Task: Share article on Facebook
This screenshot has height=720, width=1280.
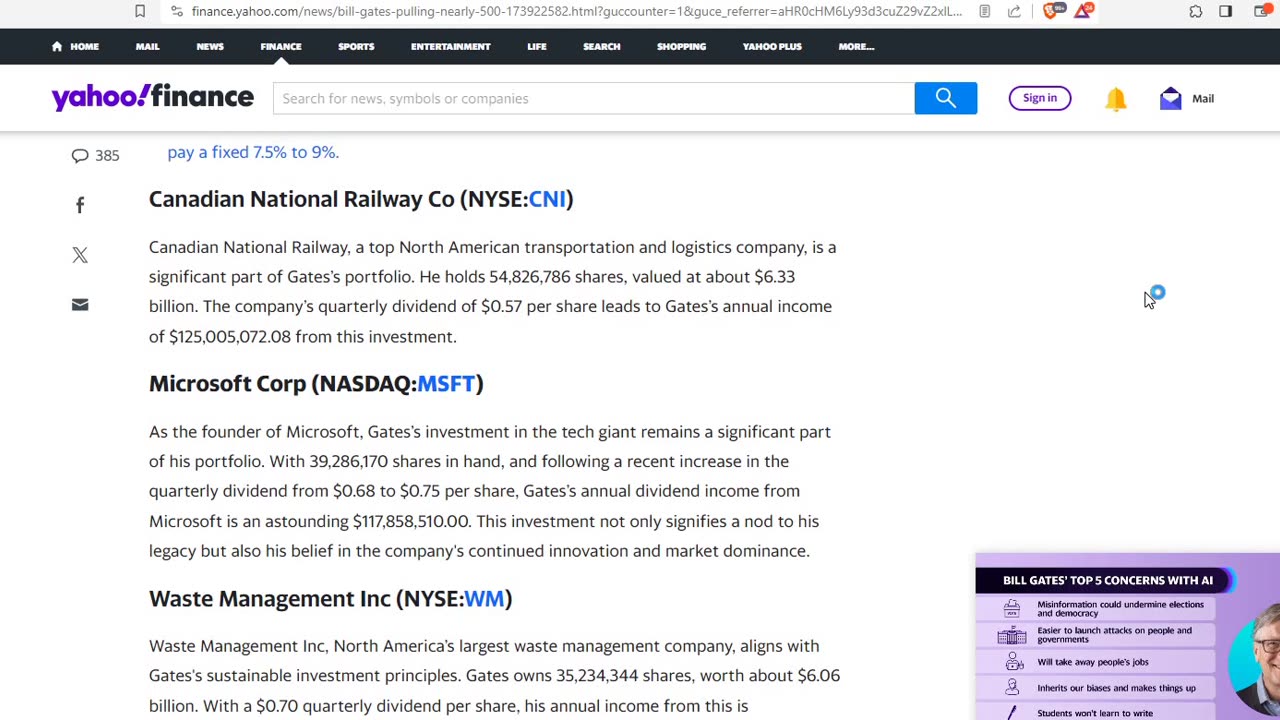Action: (x=80, y=205)
